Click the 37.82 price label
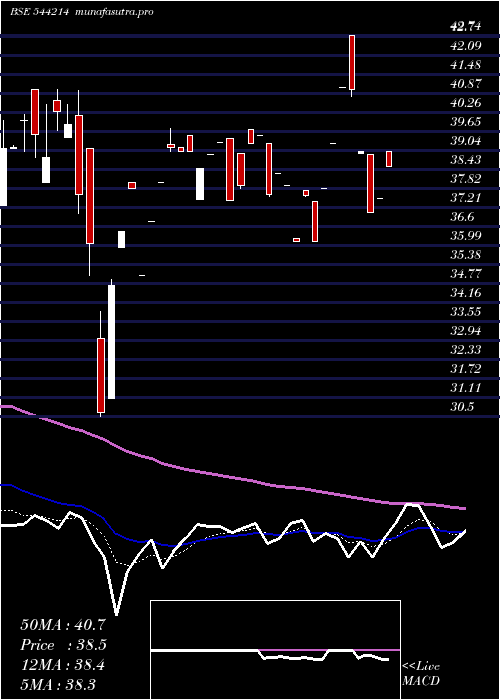The height and width of the screenshot is (700, 500). click(x=466, y=179)
